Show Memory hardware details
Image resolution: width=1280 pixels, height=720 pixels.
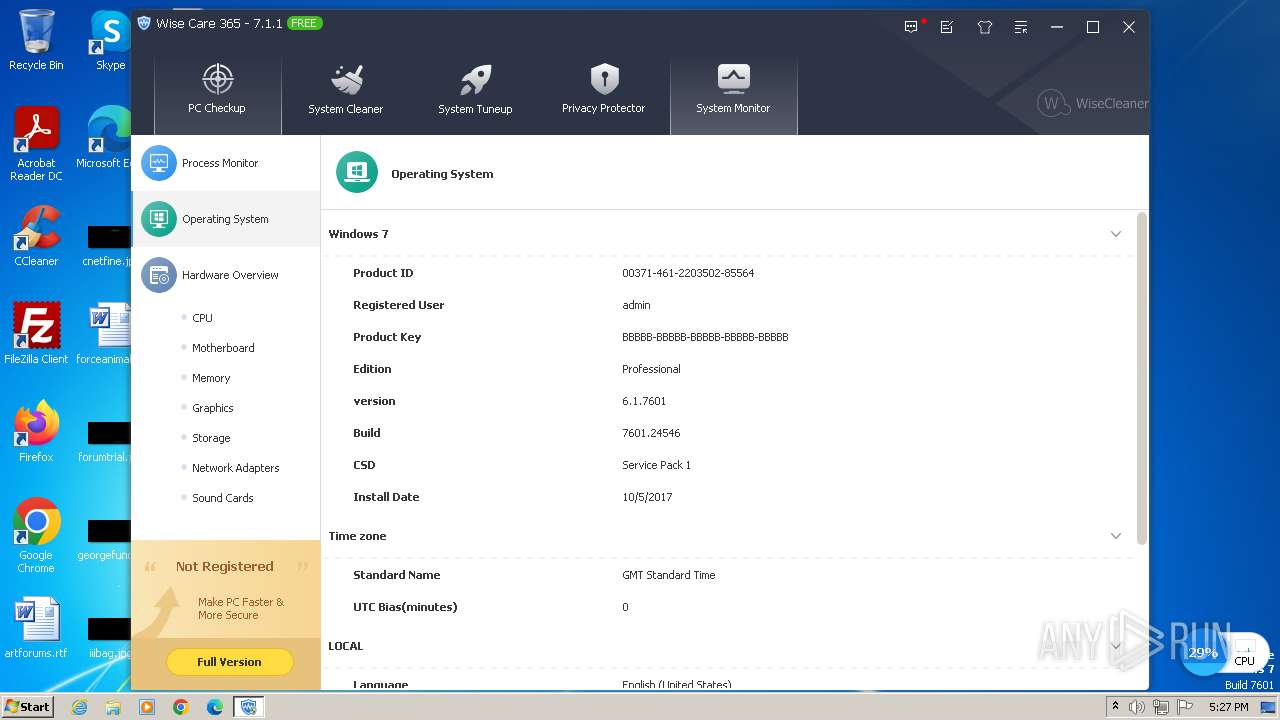pos(211,378)
